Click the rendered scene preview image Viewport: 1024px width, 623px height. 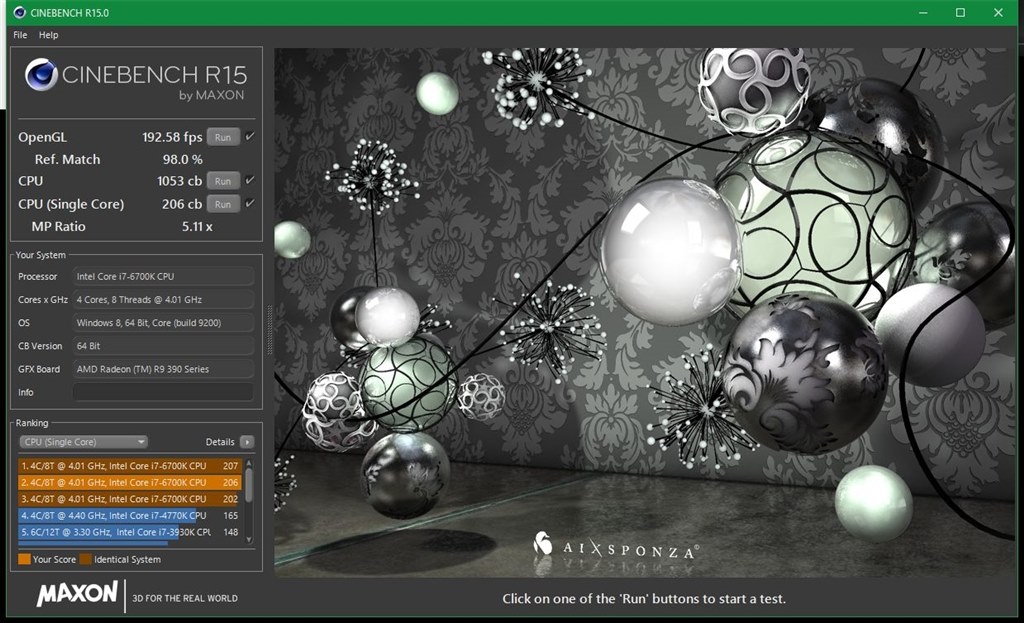[645, 312]
